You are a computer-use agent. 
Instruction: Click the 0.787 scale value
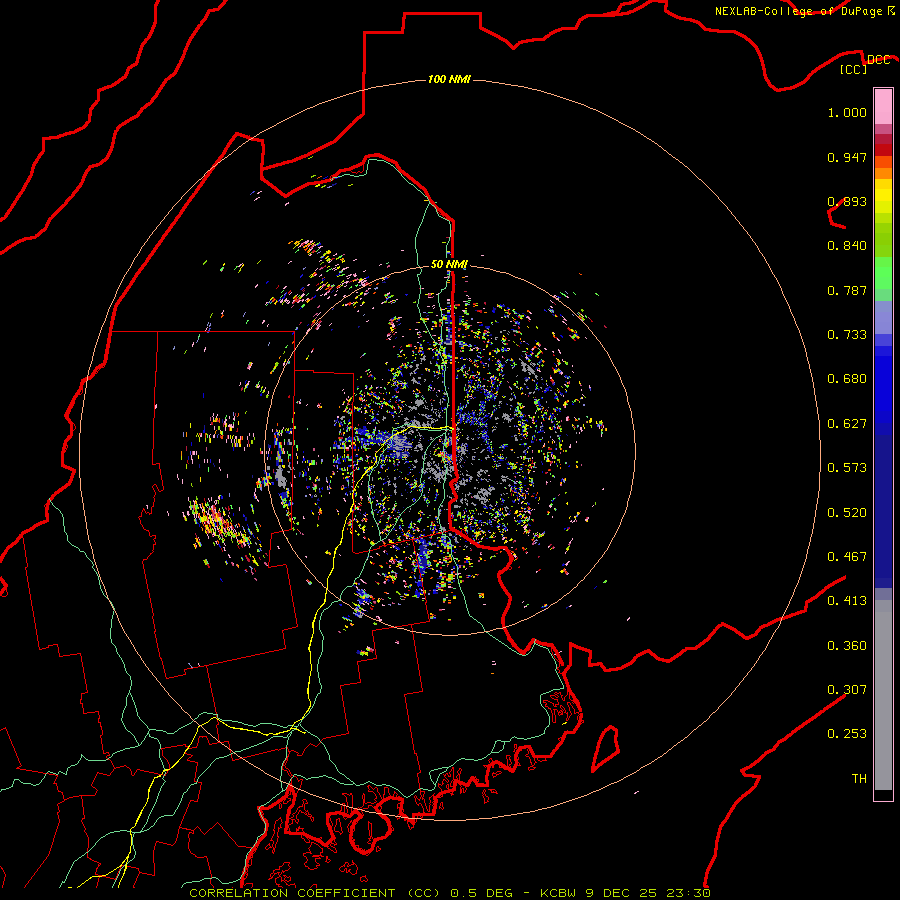(x=847, y=290)
